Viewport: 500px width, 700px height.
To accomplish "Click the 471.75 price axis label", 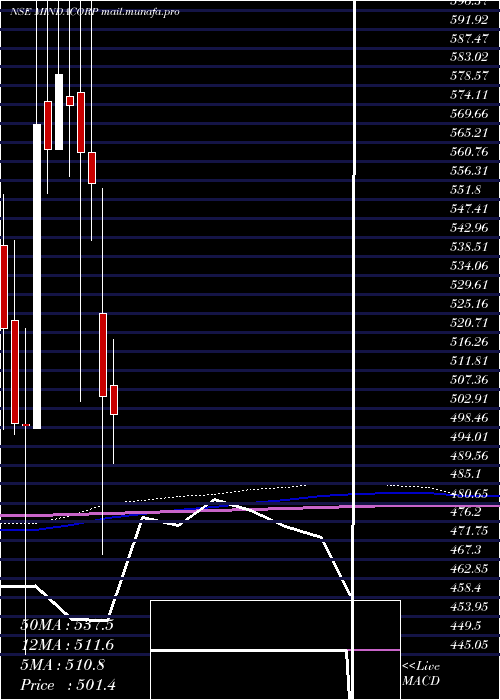I will click(469, 531).
